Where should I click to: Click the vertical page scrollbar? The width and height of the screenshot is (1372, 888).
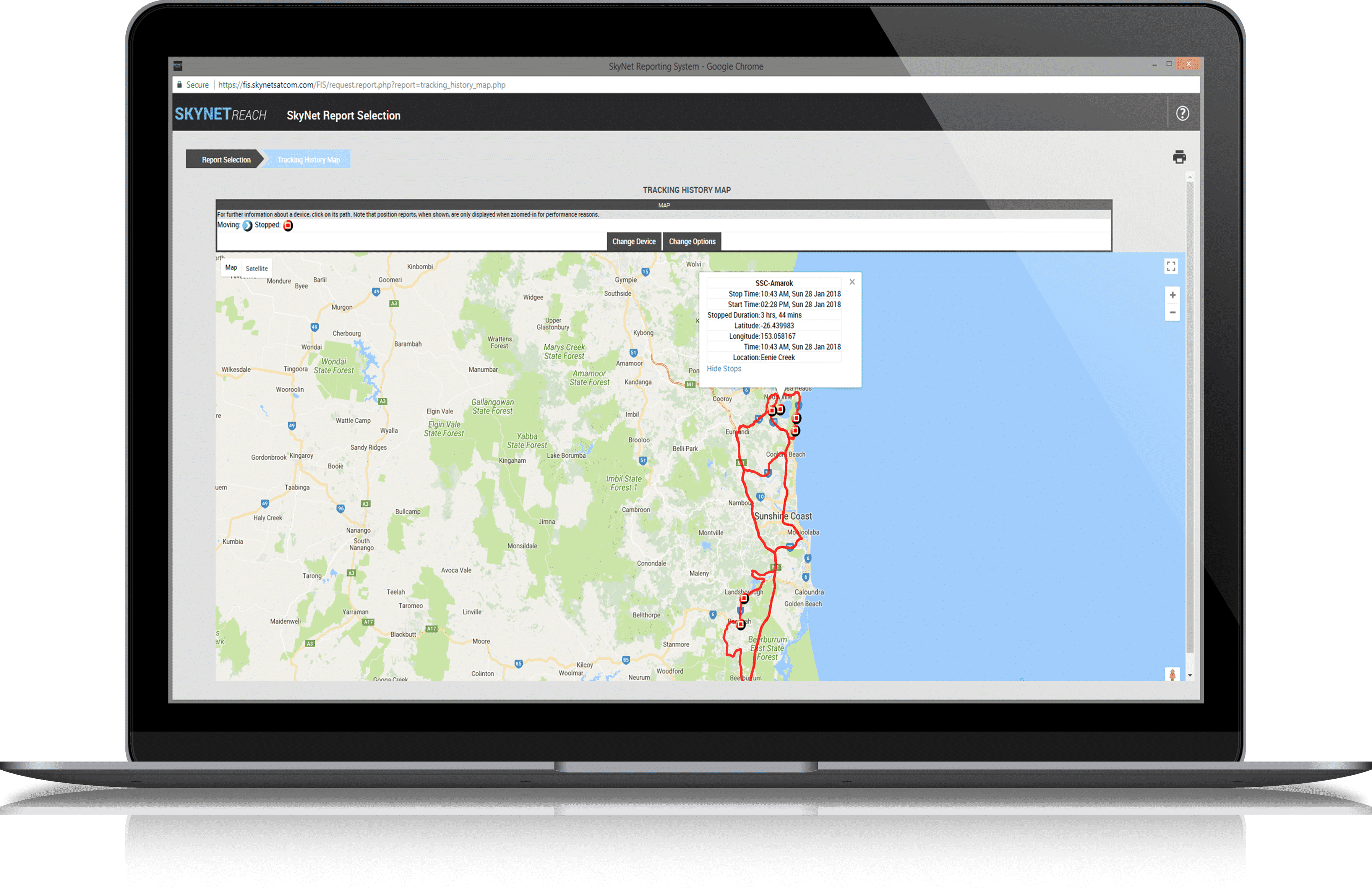tap(1190, 418)
